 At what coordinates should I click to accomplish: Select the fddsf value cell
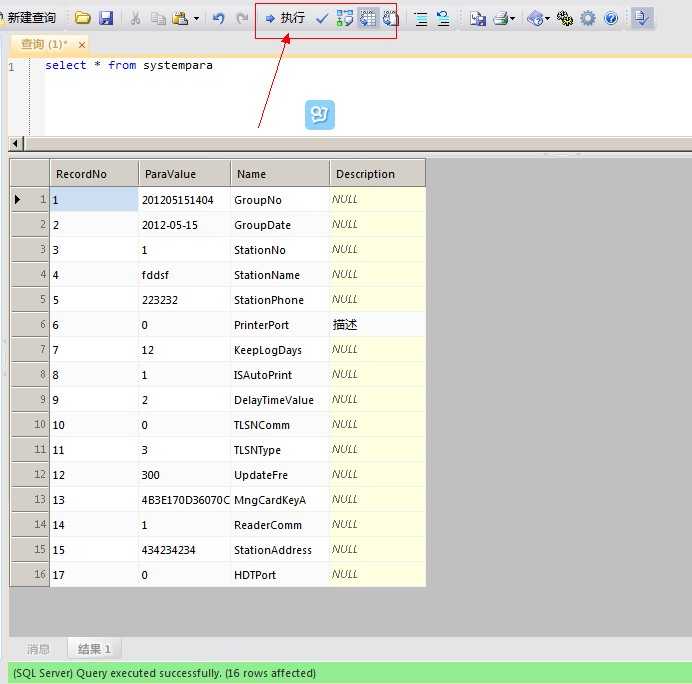184,275
